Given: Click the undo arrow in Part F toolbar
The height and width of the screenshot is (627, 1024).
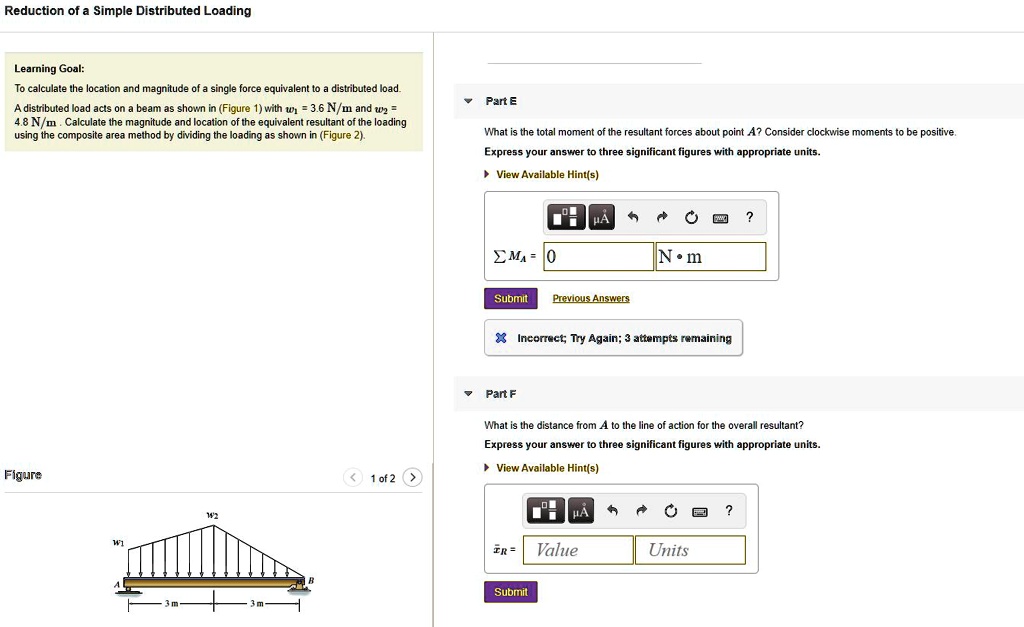Looking at the screenshot, I should (612, 510).
